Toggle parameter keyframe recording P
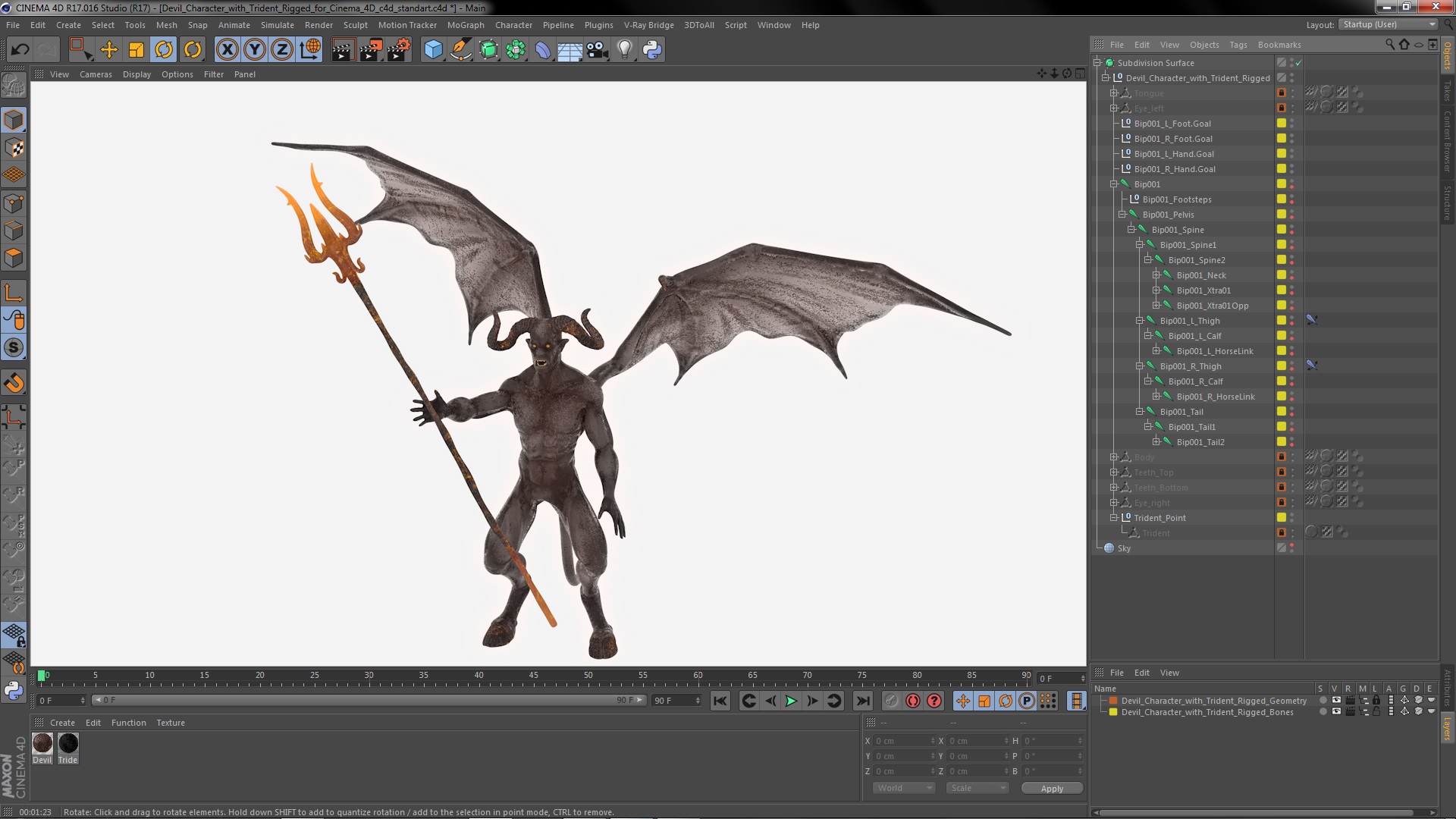The width and height of the screenshot is (1456, 819). tap(1027, 701)
